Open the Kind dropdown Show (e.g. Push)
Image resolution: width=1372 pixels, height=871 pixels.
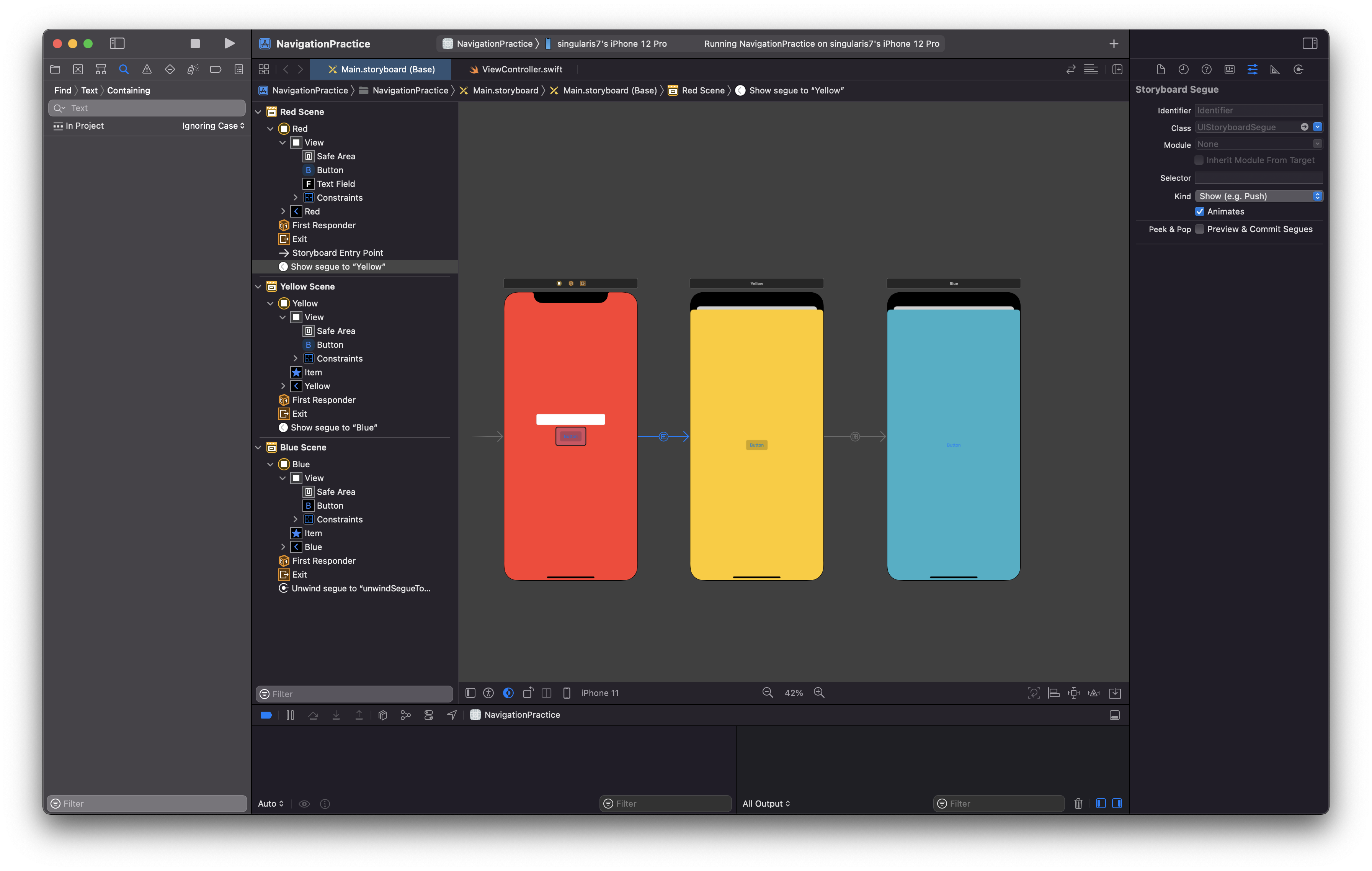click(x=1258, y=196)
